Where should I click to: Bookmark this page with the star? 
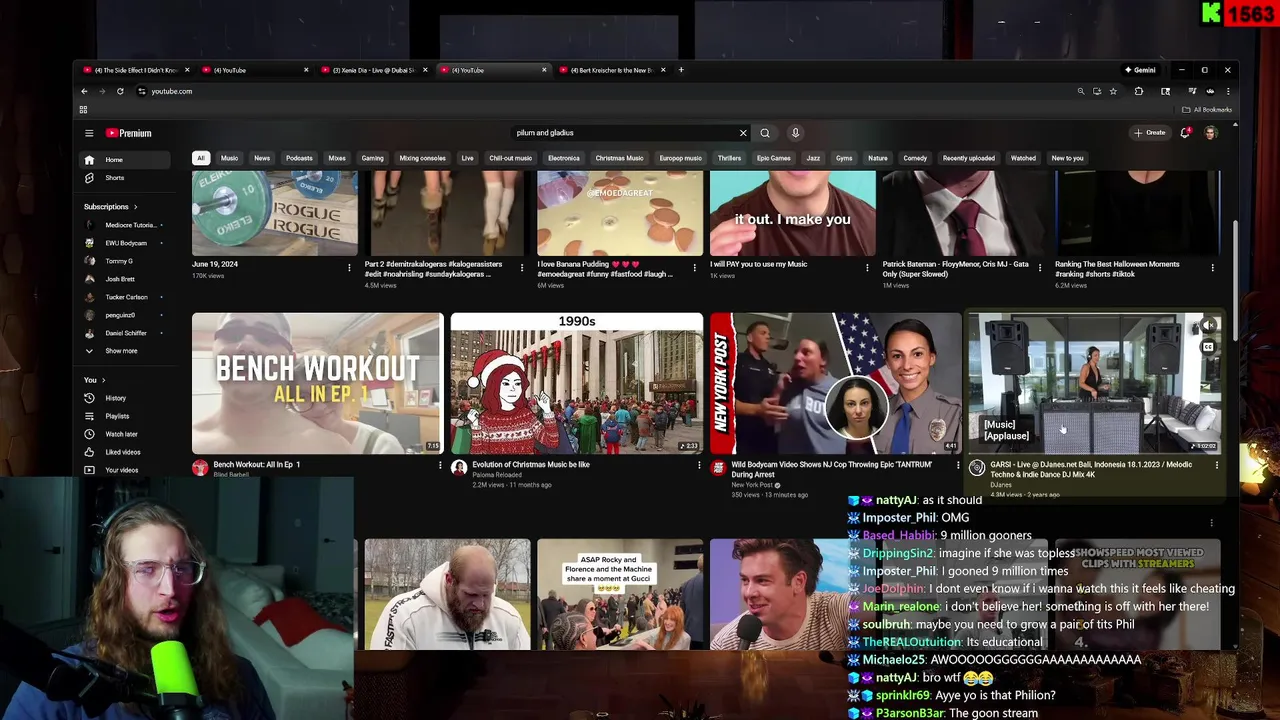1113,91
